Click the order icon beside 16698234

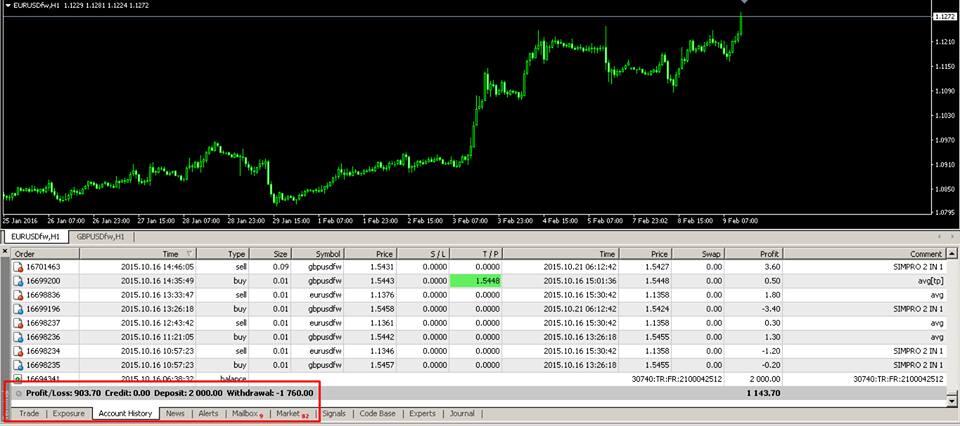coord(18,352)
